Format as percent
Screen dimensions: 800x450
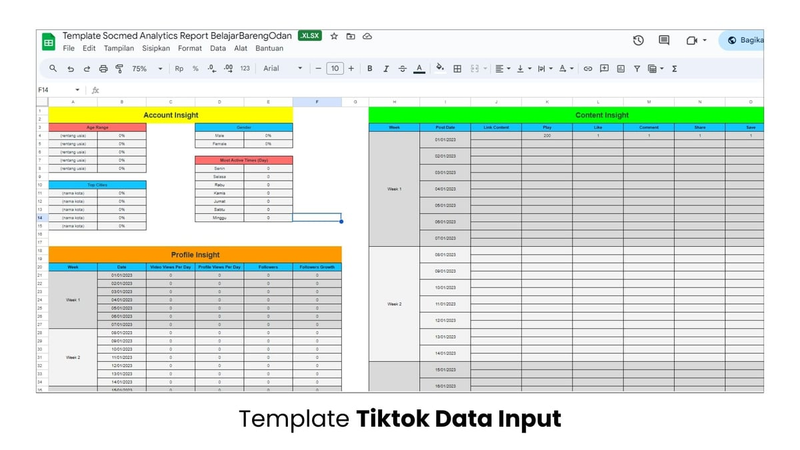pyautogui.click(x=195, y=68)
